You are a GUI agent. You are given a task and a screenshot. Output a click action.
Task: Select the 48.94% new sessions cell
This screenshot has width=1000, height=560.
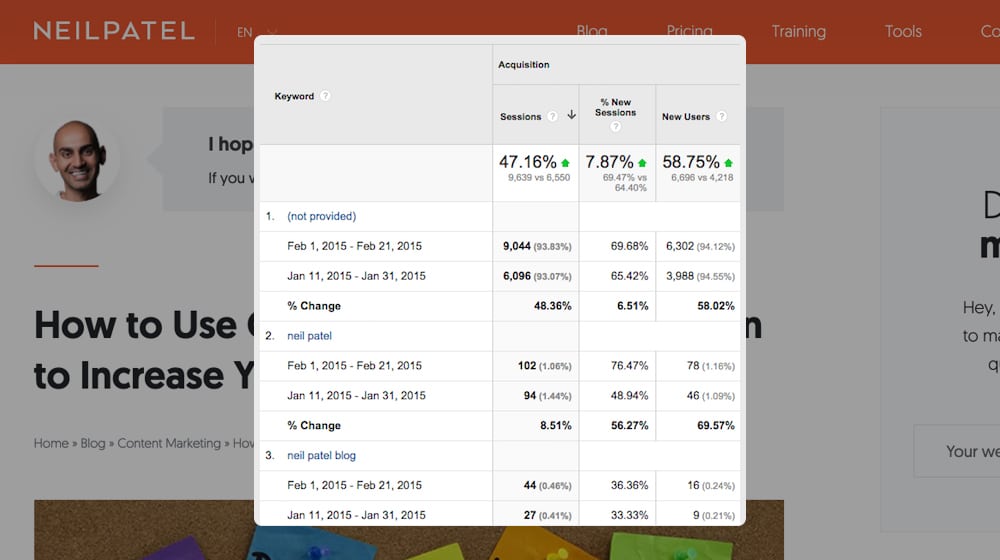[x=617, y=395]
